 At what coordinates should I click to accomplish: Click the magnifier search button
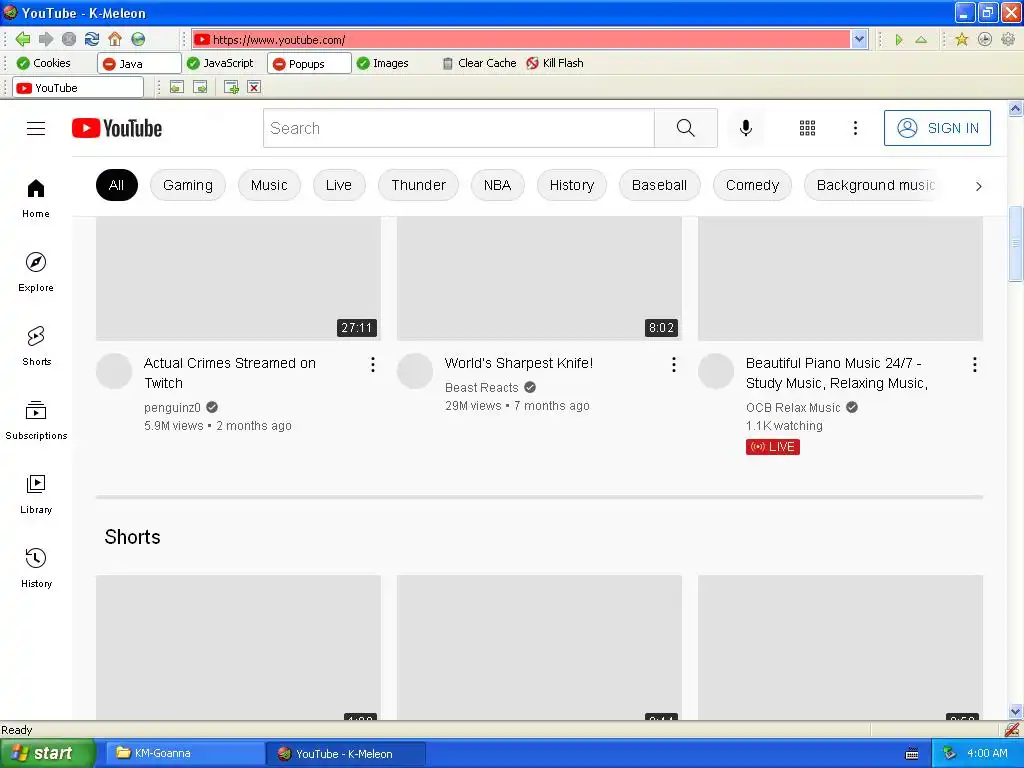tap(686, 128)
